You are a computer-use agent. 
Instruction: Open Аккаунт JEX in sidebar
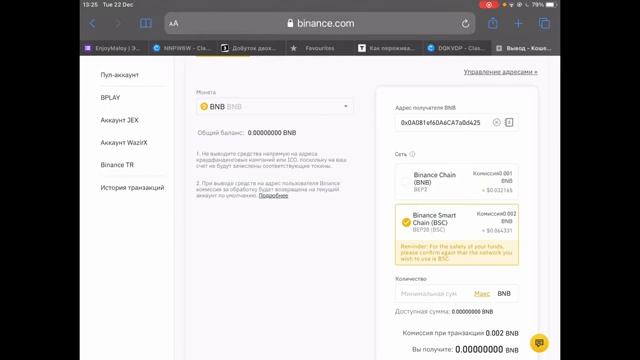[120, 120]
